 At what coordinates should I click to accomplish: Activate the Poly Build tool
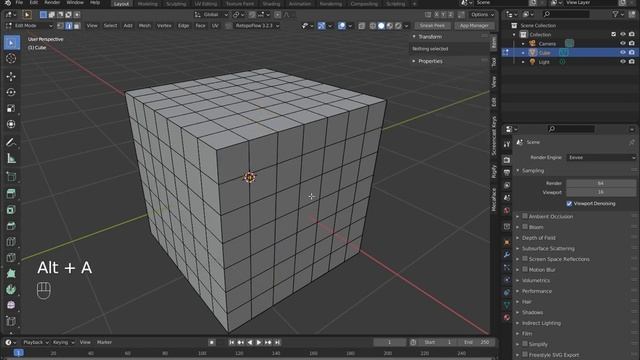11,273
